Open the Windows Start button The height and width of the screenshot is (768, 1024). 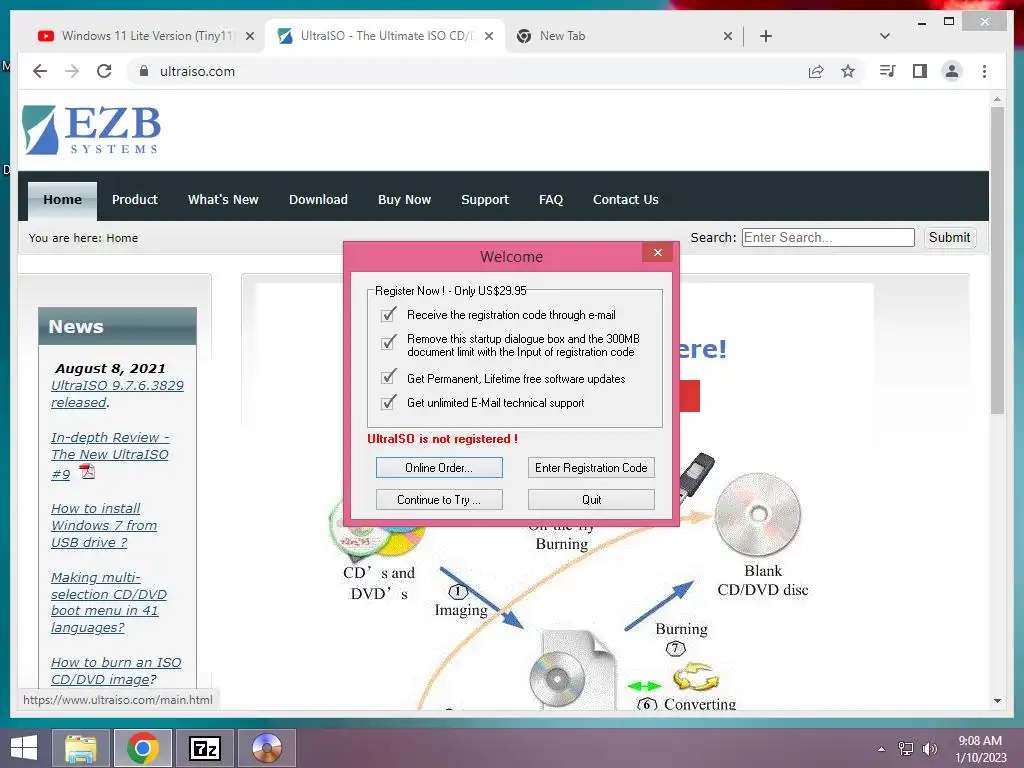click(24, 748)
